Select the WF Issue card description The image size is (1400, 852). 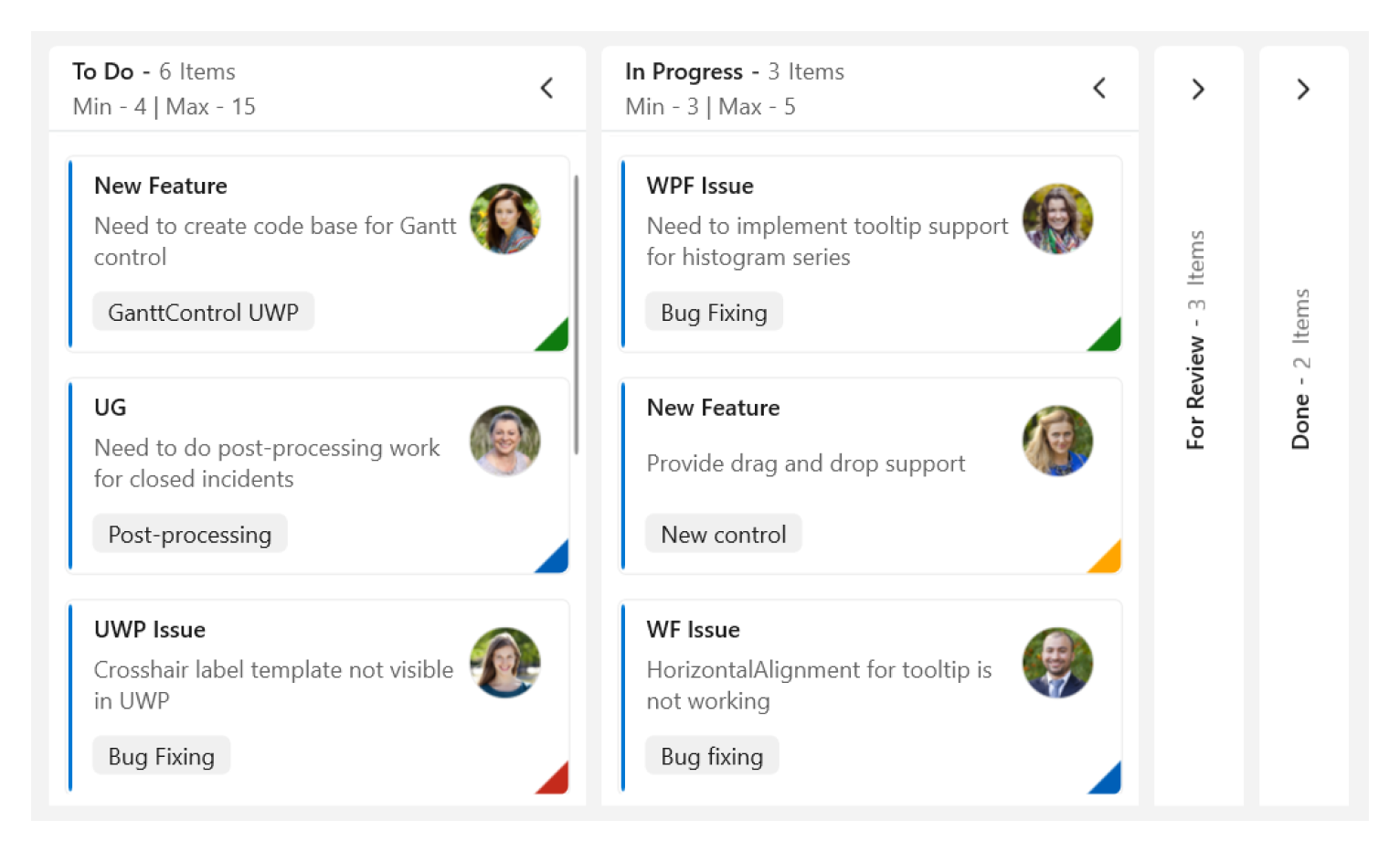tap(819, 686)
